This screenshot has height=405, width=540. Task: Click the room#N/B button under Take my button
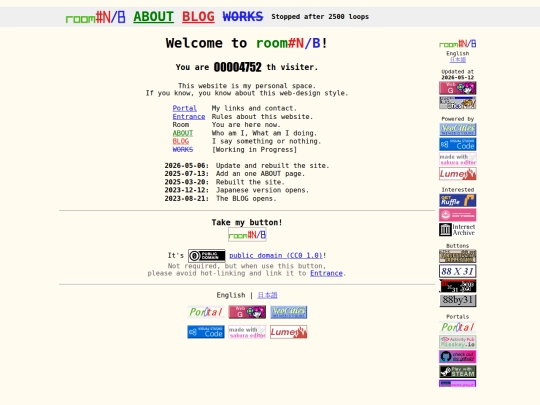pyautogui.click(x=247, y=235)
